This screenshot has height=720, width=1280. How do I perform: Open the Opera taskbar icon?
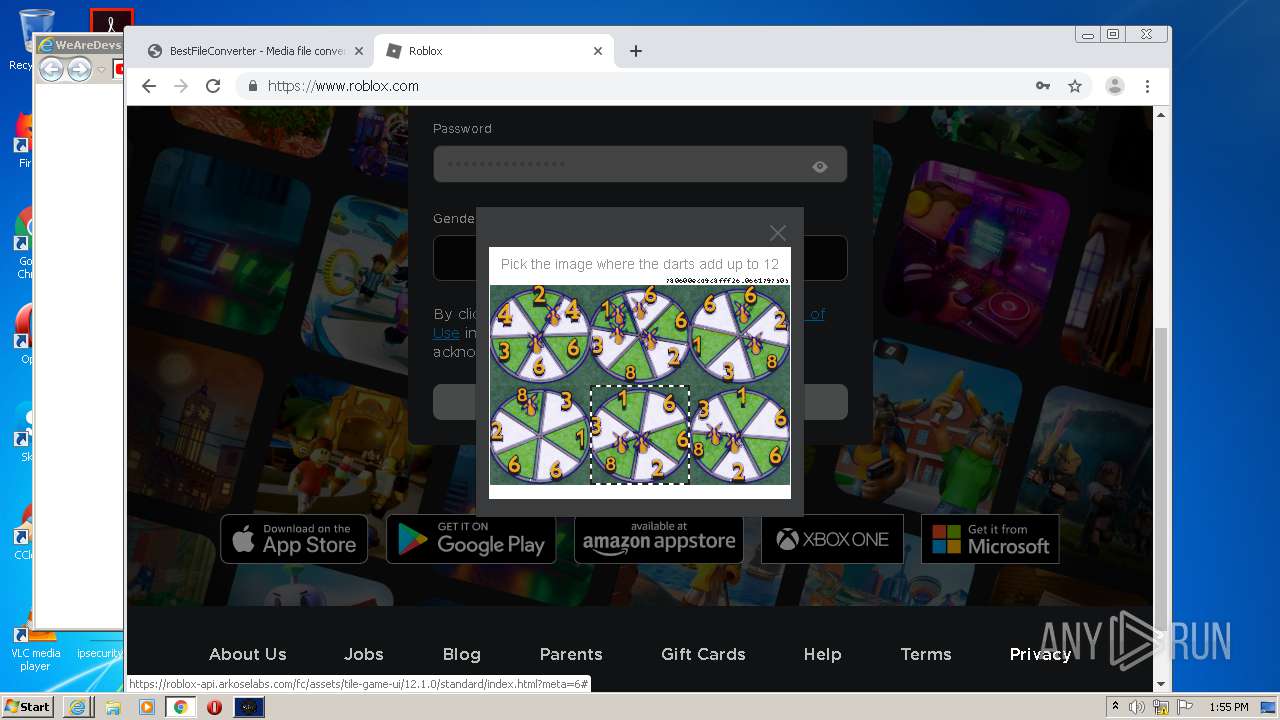(214, 707)
